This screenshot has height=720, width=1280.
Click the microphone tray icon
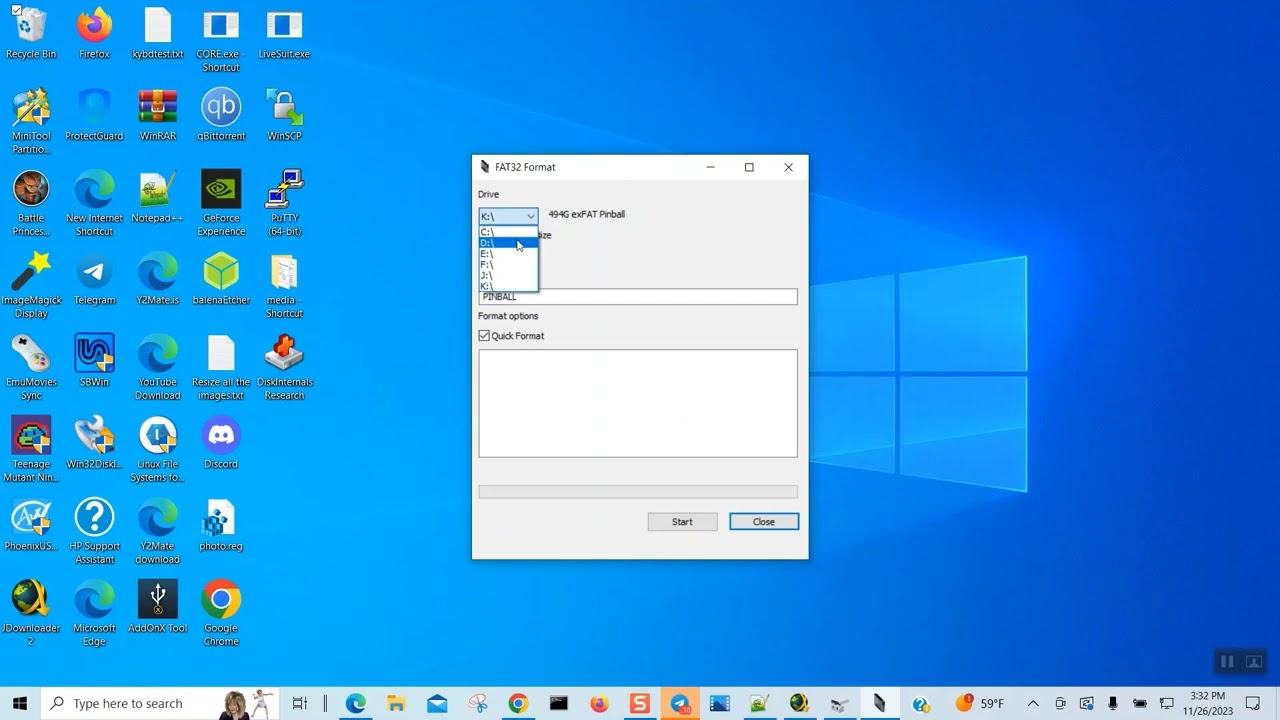[1113, 703]
